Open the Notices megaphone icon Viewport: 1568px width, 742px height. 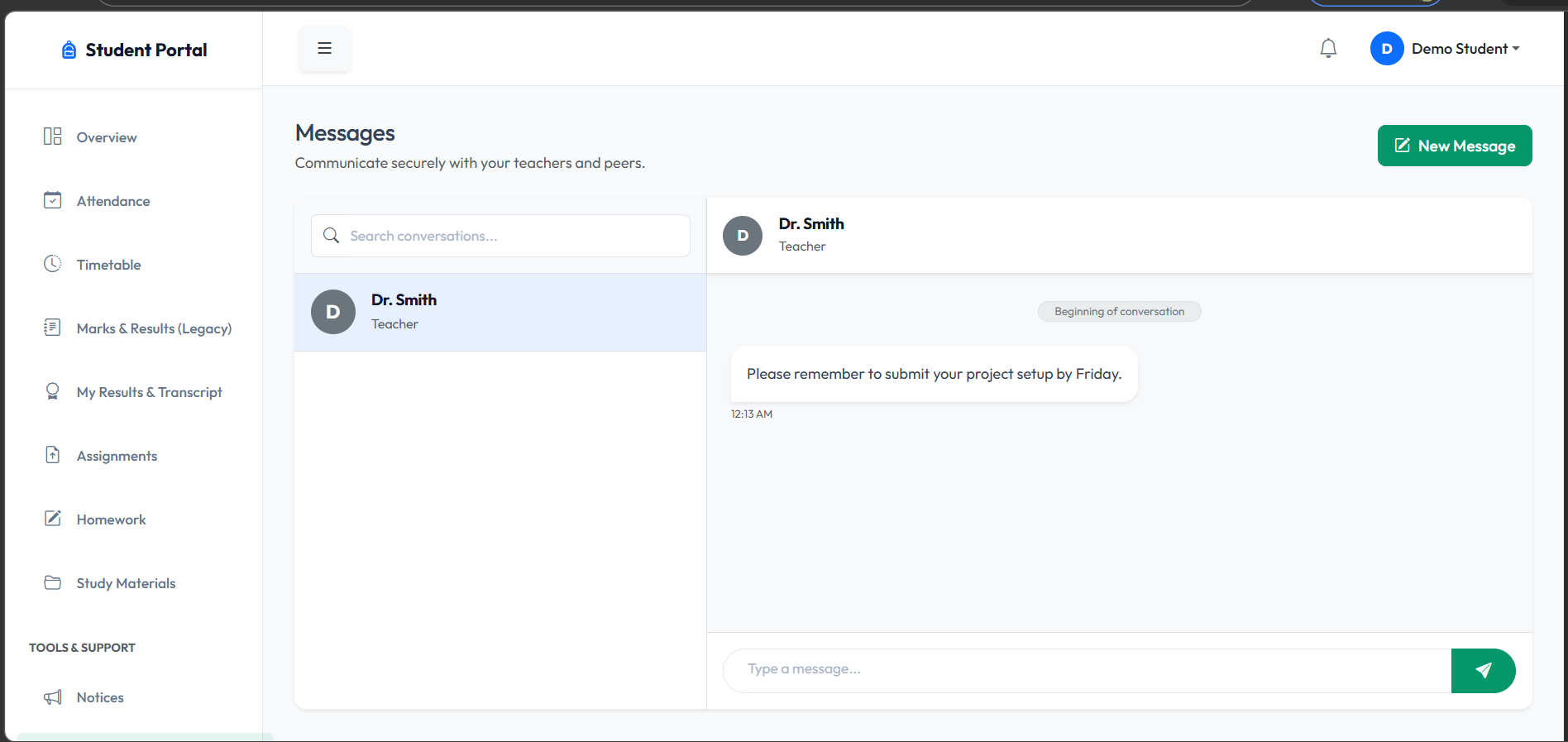(x=51, y=697)
